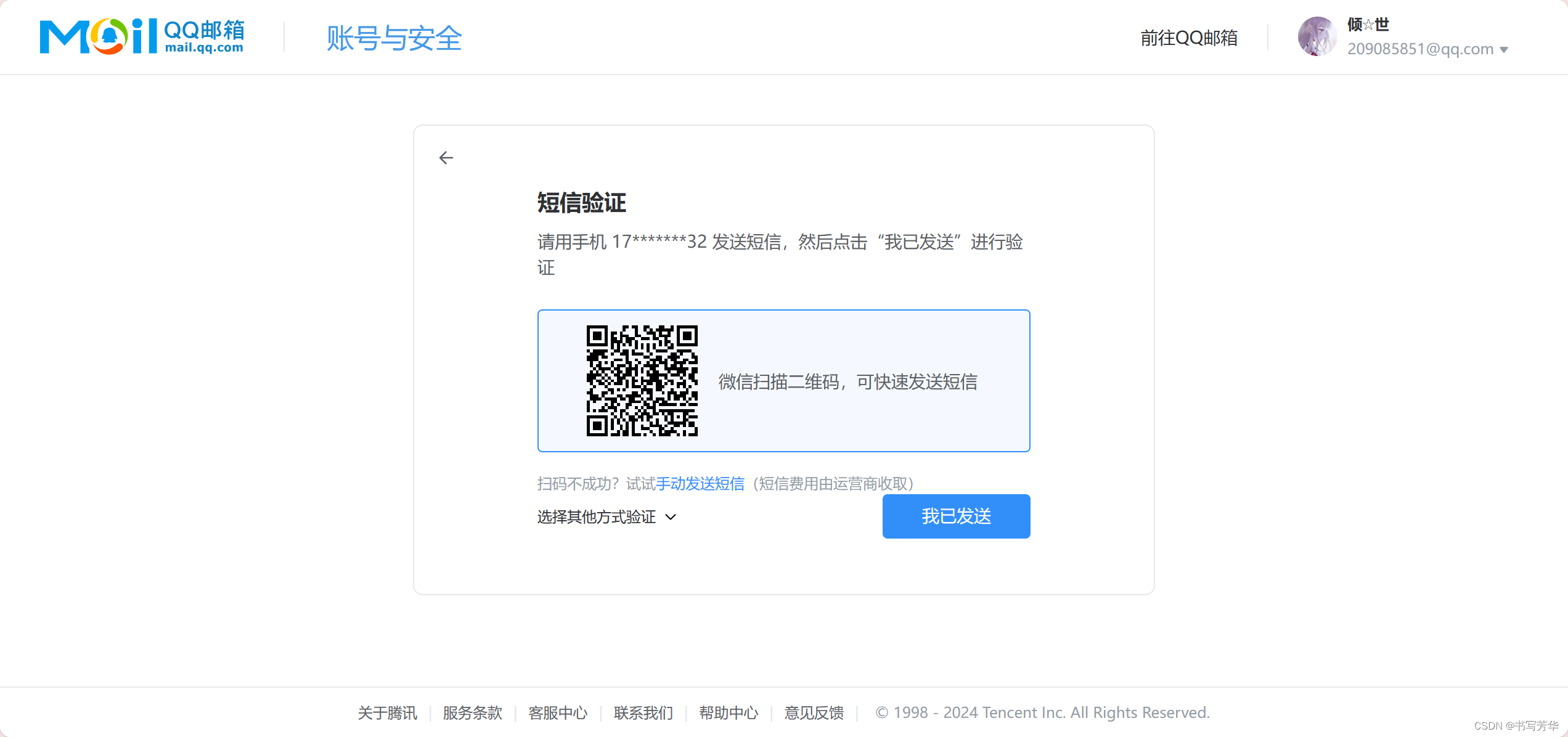Open 联系我们 footer link
The image size is (1568, 737).
643,712
